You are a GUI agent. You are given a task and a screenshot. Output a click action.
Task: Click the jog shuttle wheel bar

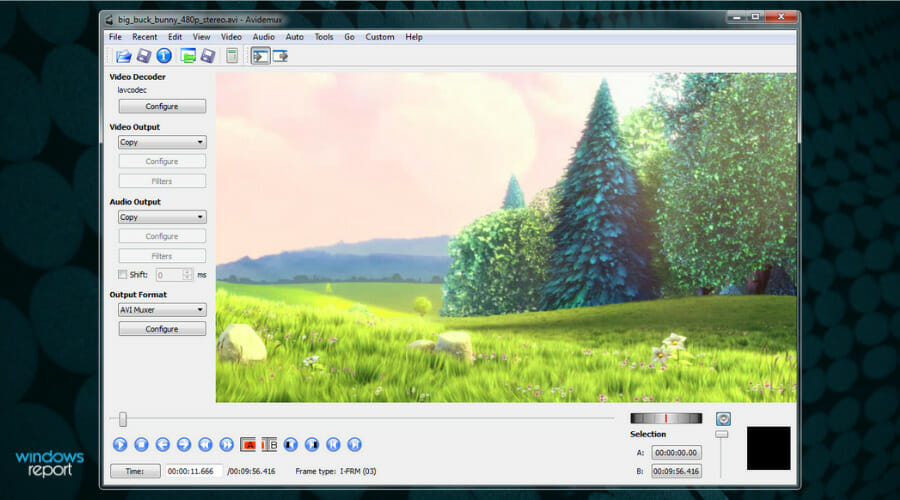[666, 418]
